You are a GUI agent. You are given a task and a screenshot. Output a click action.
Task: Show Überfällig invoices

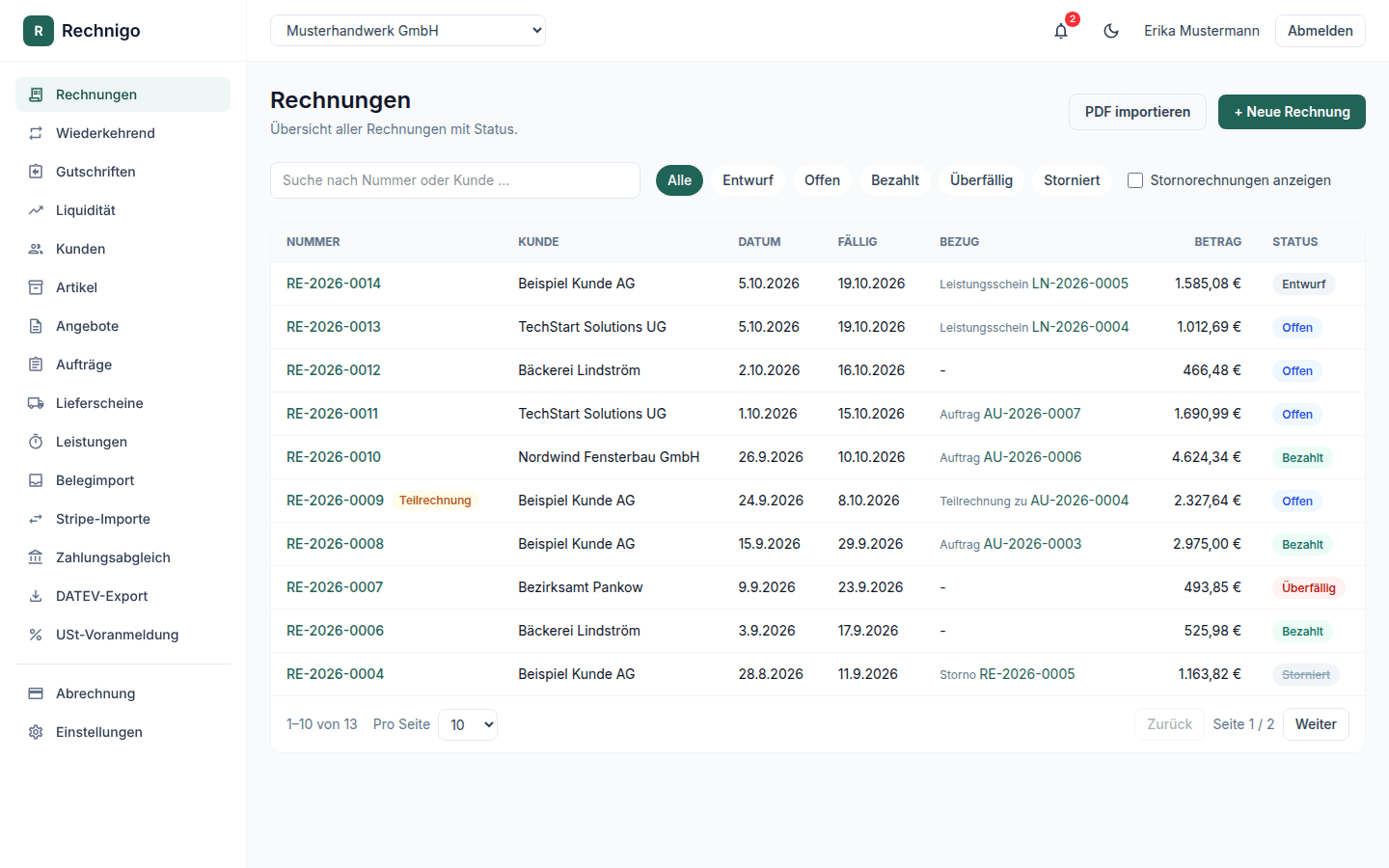click(981, 180)
